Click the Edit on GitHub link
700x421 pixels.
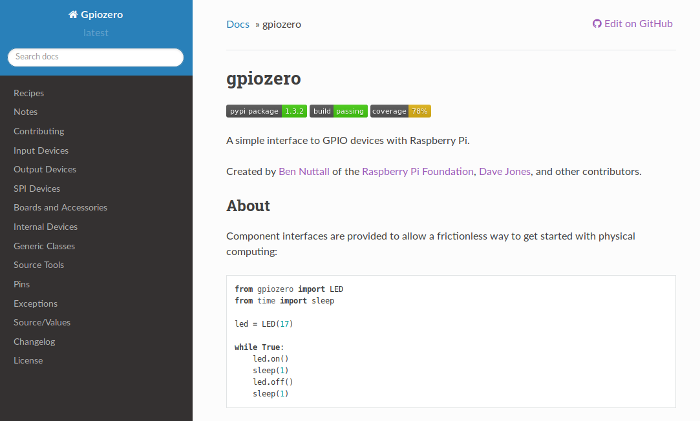[x=632, y=23]
